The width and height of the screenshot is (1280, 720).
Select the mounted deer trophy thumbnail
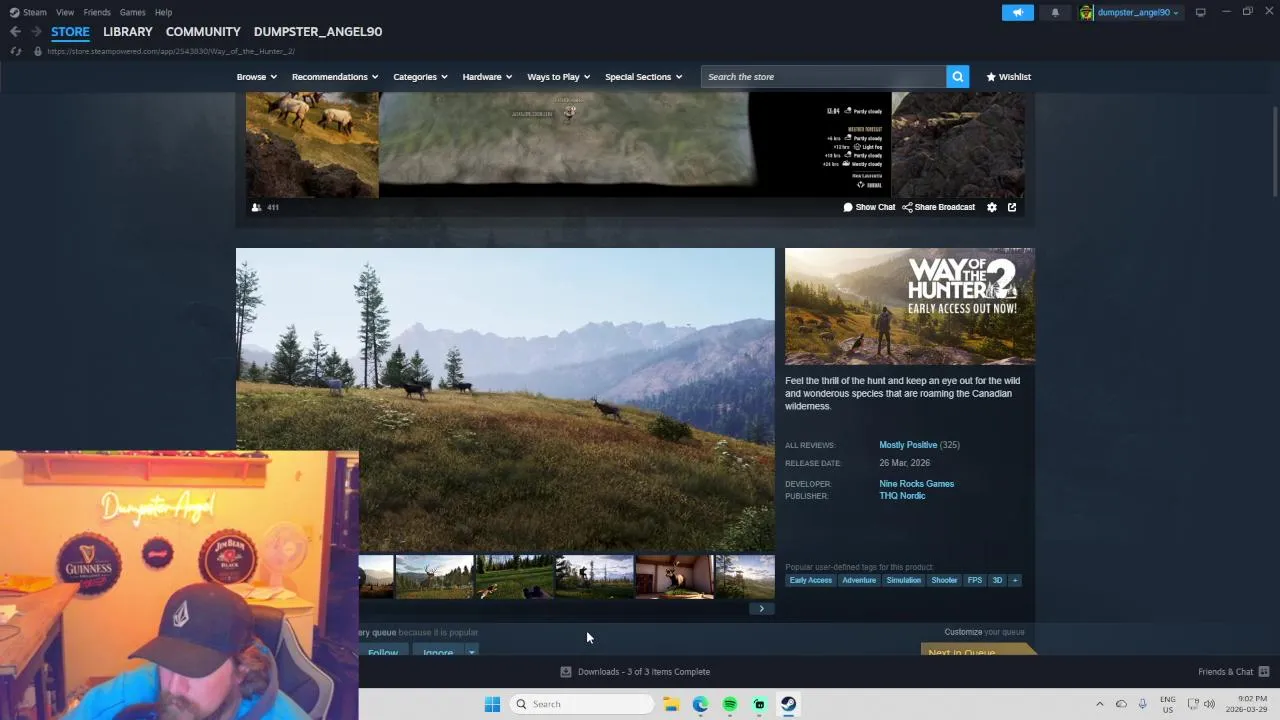675,577
